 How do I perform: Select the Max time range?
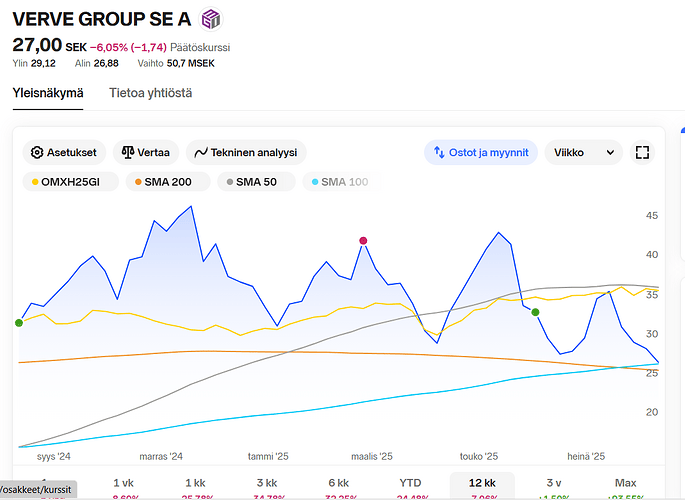(625, 483)
